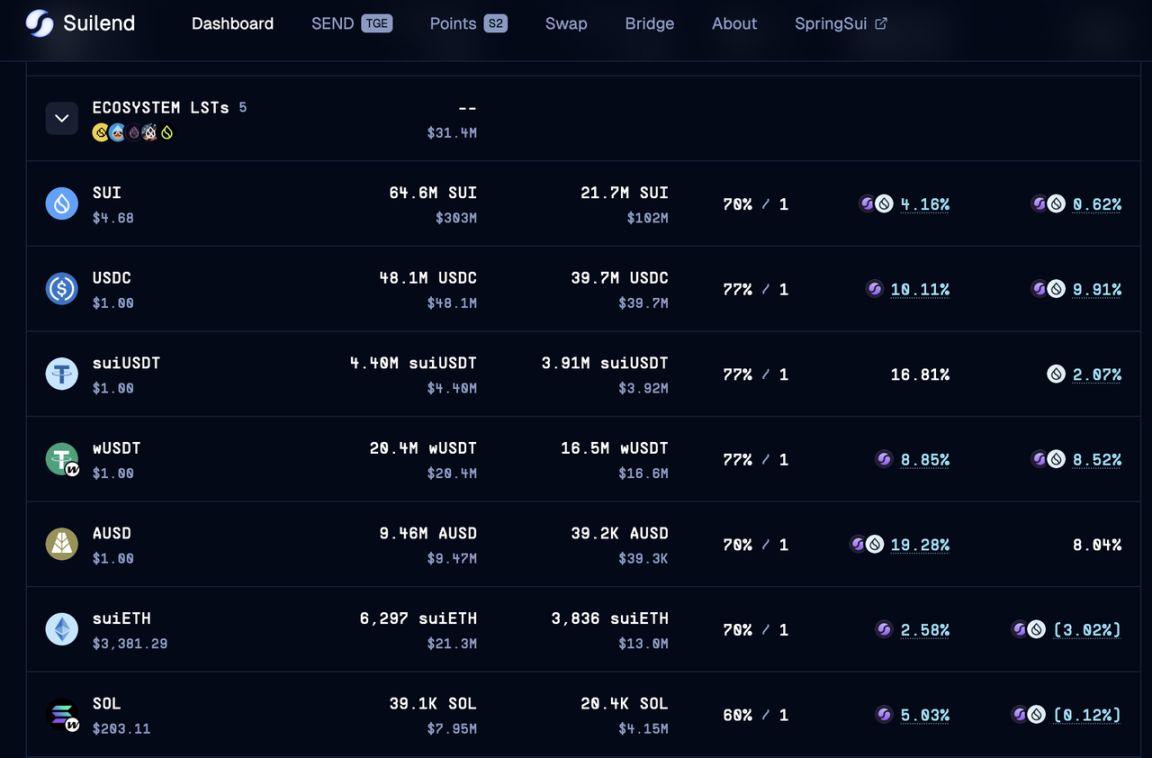Click the suiUSDT token icon
This screenshot has width=1152, height=758.
point(62,374)
